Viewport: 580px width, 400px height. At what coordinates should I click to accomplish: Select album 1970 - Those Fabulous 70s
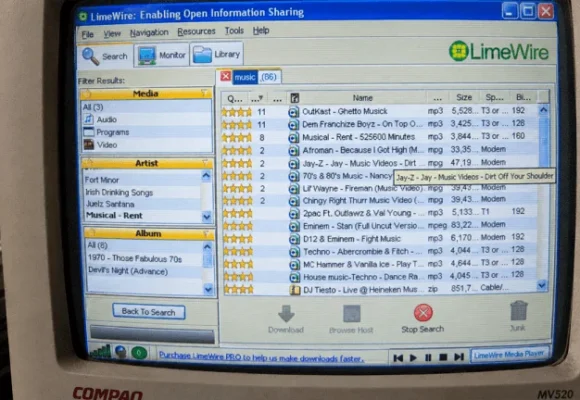(135, 259)
